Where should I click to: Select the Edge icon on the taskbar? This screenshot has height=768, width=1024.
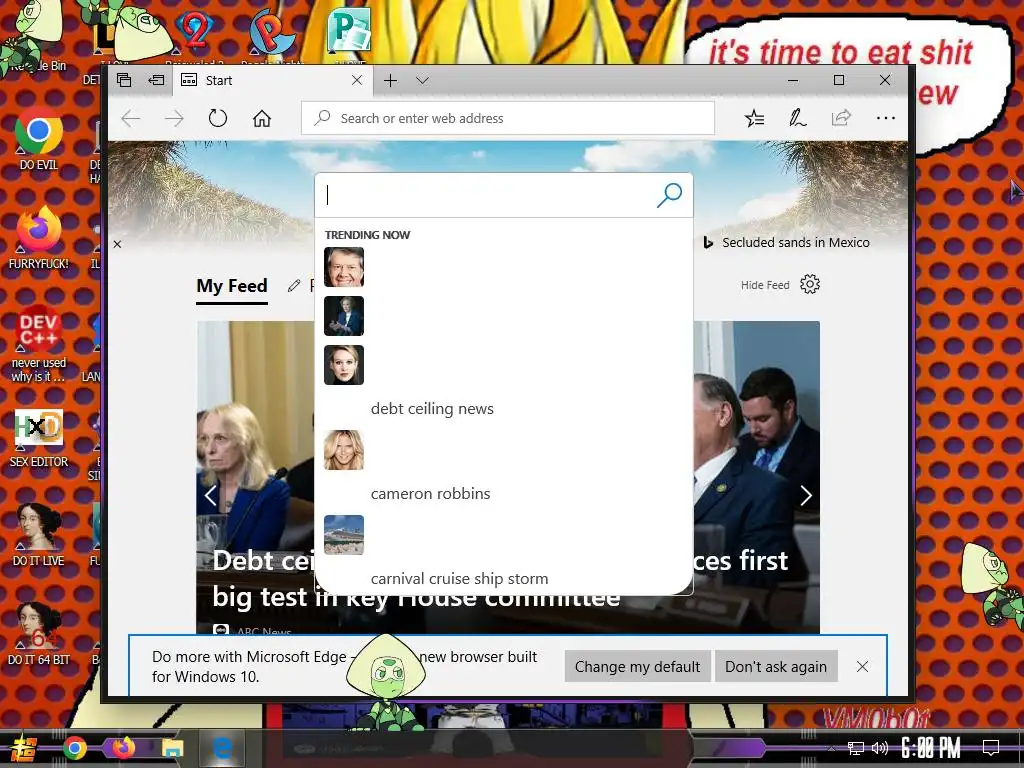pos(222,748)
